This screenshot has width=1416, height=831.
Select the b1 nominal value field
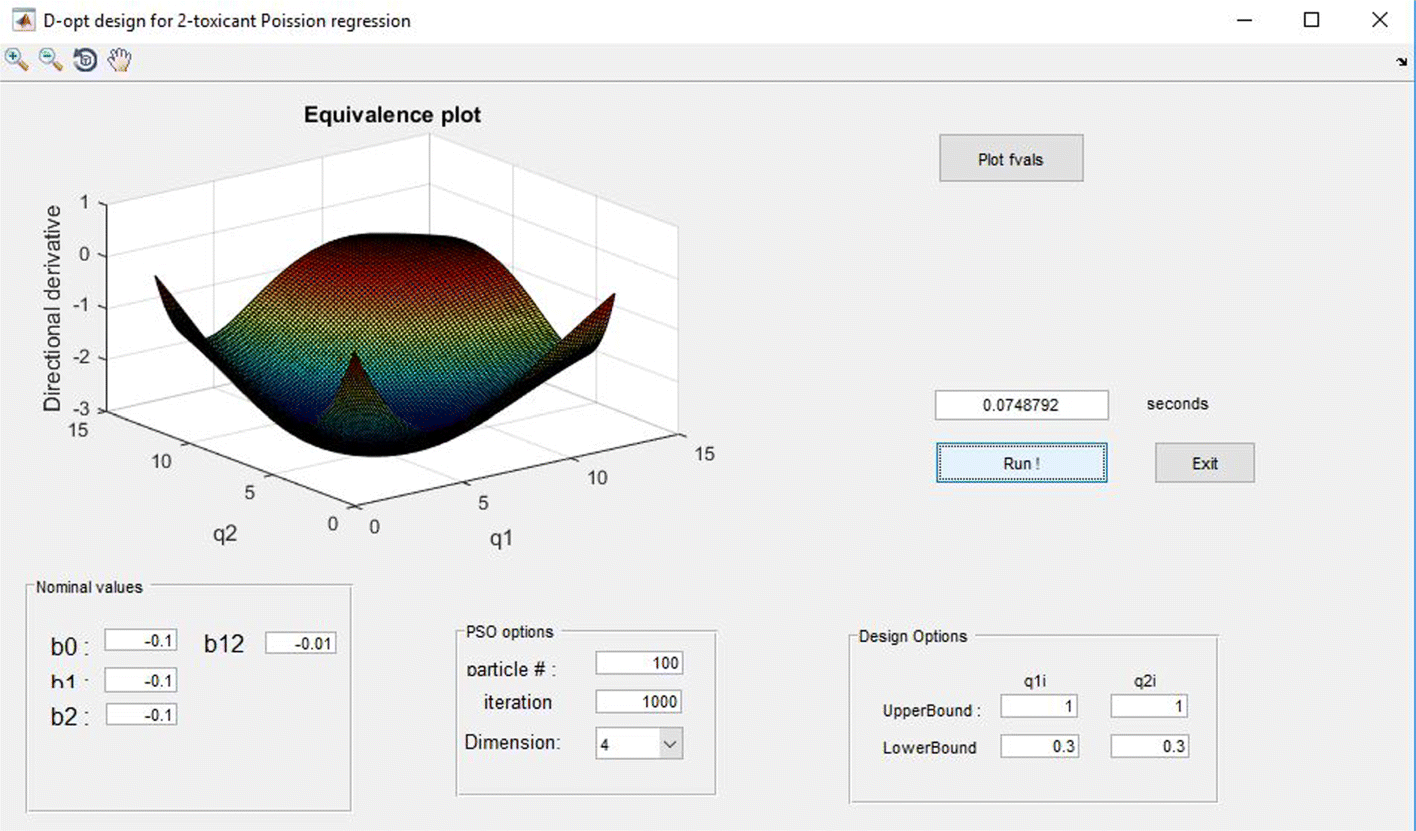pos(140,680)
